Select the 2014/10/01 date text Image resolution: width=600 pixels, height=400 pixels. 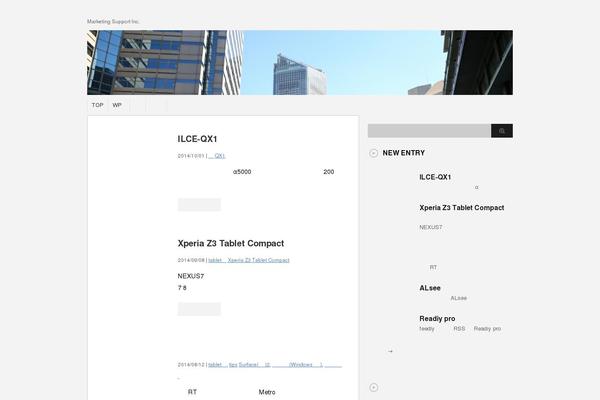[191, 156]
